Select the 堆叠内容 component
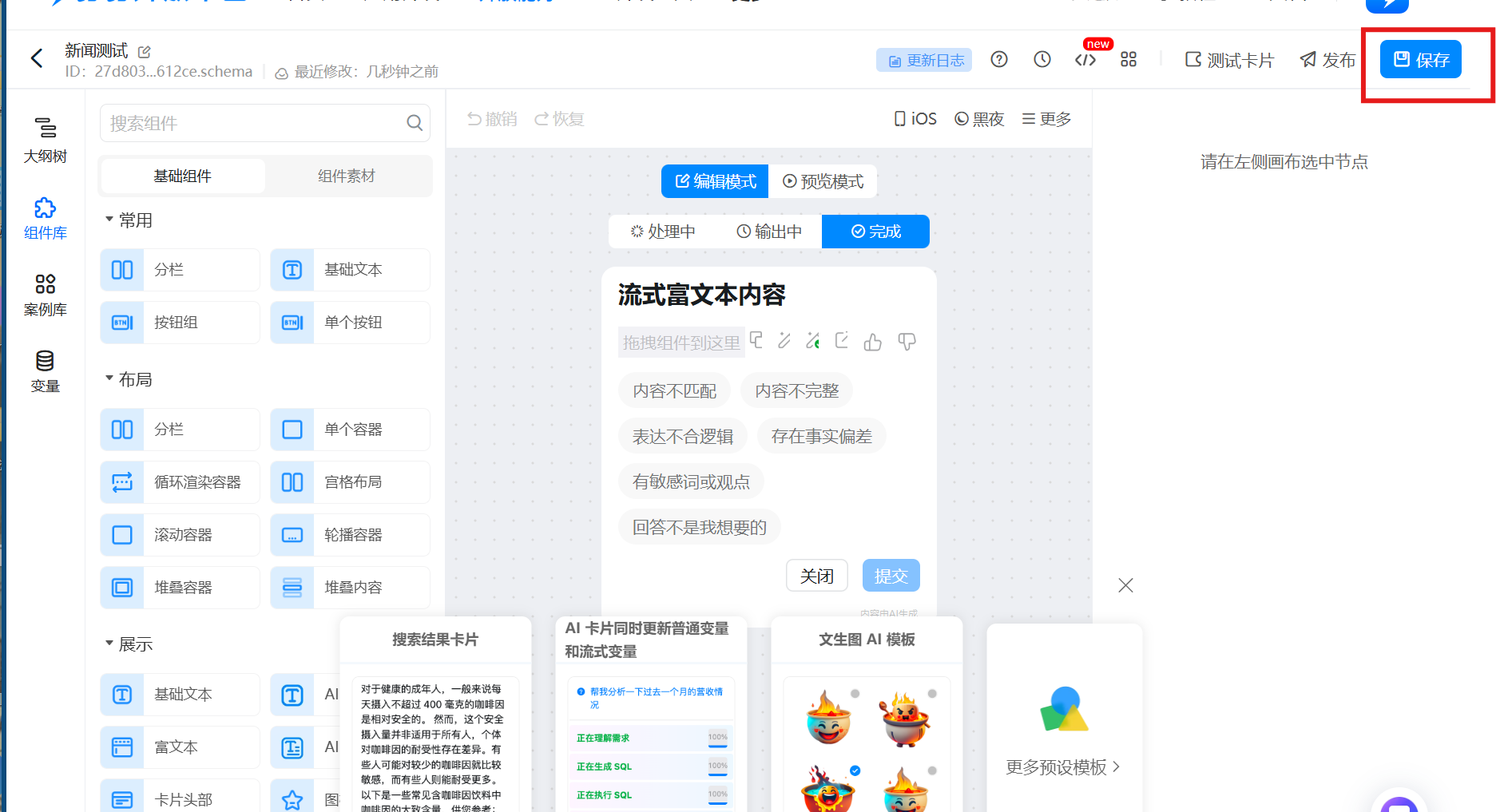Viewport: 1496px width, 812px height. pos(351,588)
